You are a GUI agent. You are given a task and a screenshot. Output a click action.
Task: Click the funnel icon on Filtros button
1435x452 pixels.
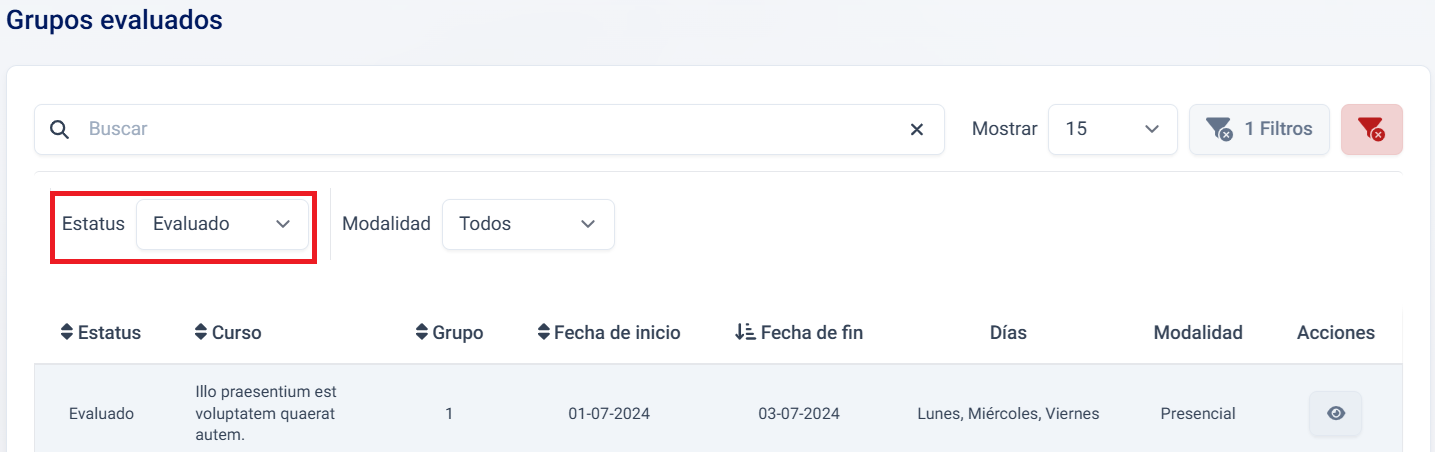tap(1218, 130)
